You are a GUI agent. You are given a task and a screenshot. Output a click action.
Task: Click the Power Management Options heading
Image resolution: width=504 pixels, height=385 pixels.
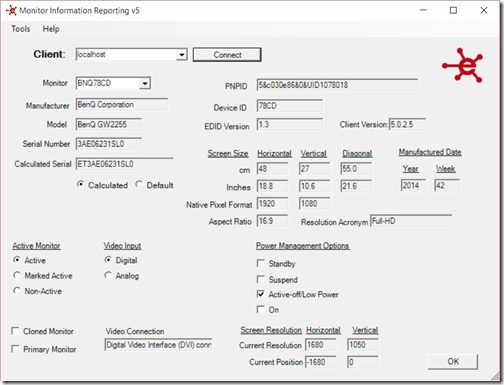coord(302,246)
